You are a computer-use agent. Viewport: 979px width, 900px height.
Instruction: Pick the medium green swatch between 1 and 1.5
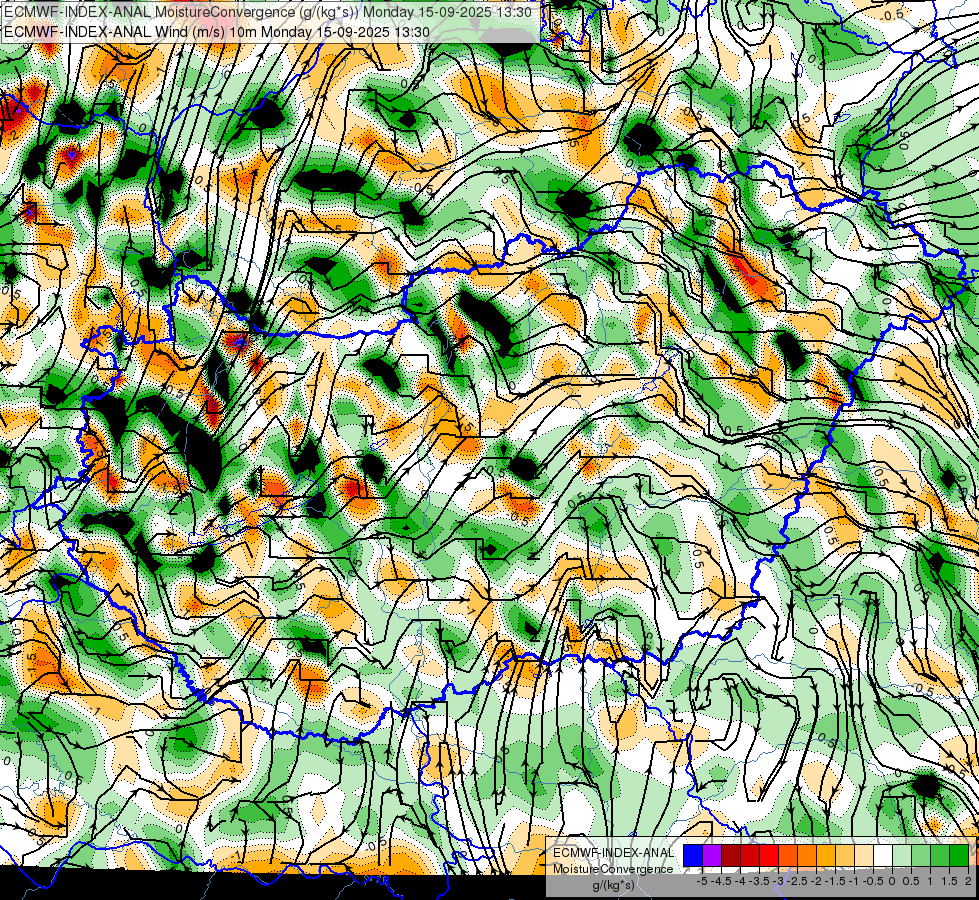pyautogui.click(x=940, y=856)
